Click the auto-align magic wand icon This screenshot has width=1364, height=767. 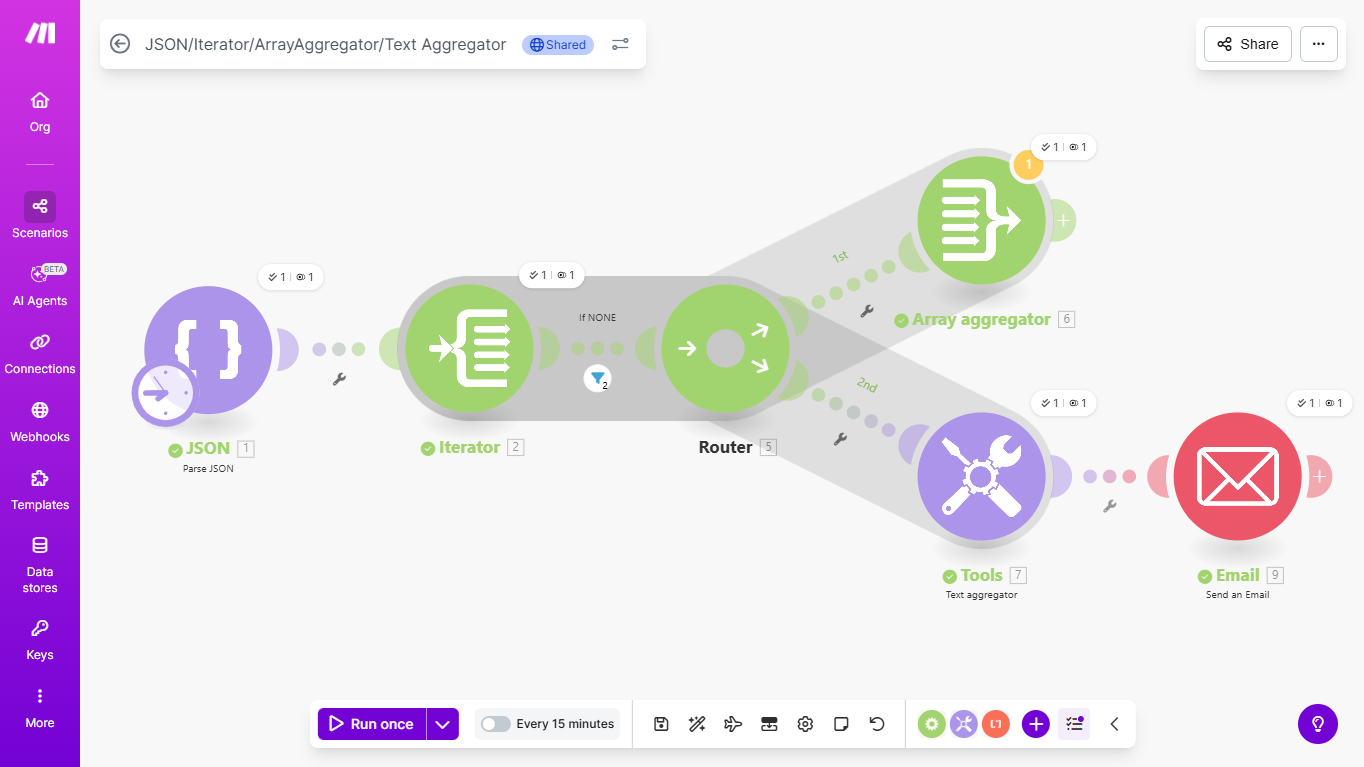(x=697, y=724)
